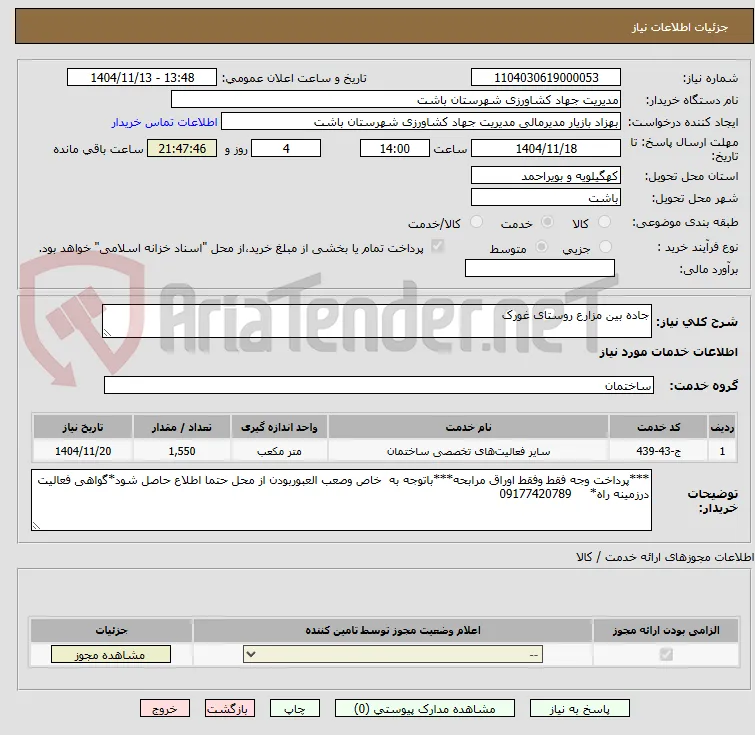Click the نام خدمت column header

point(468,427)
